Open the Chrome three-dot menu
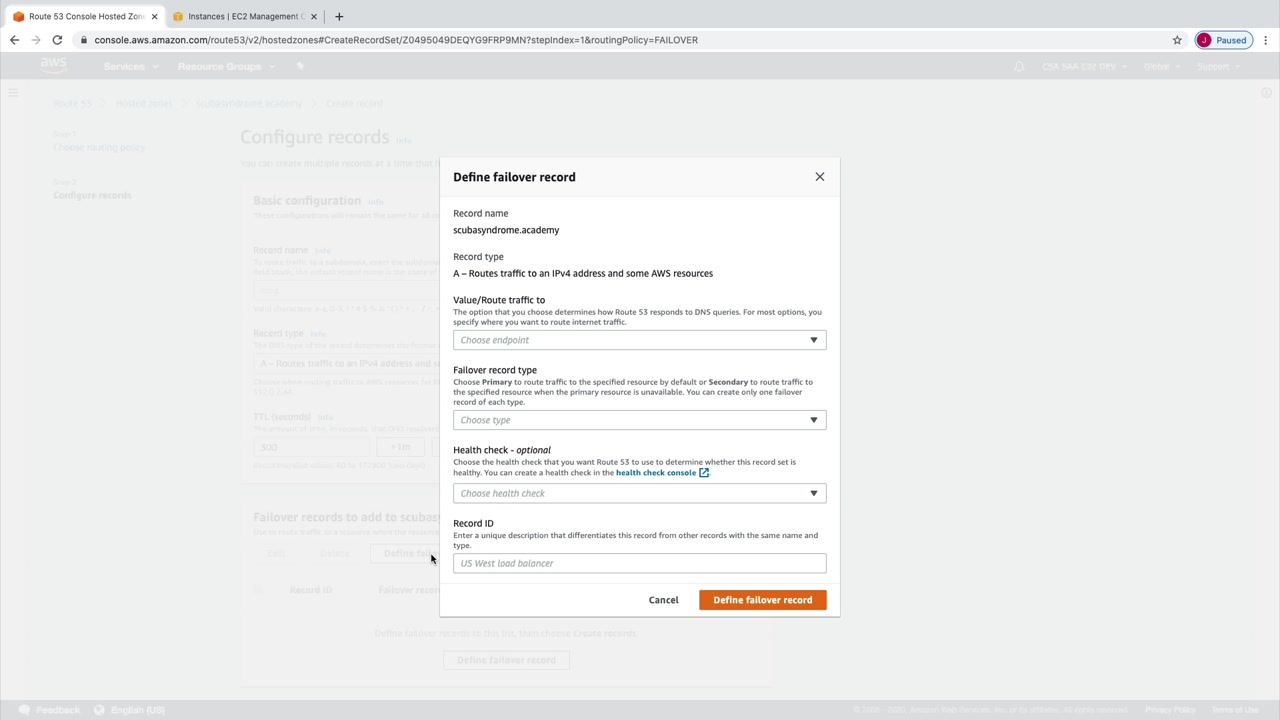Image resolution: width=1280 pixels, height=720 pixels. (1266, 40)
